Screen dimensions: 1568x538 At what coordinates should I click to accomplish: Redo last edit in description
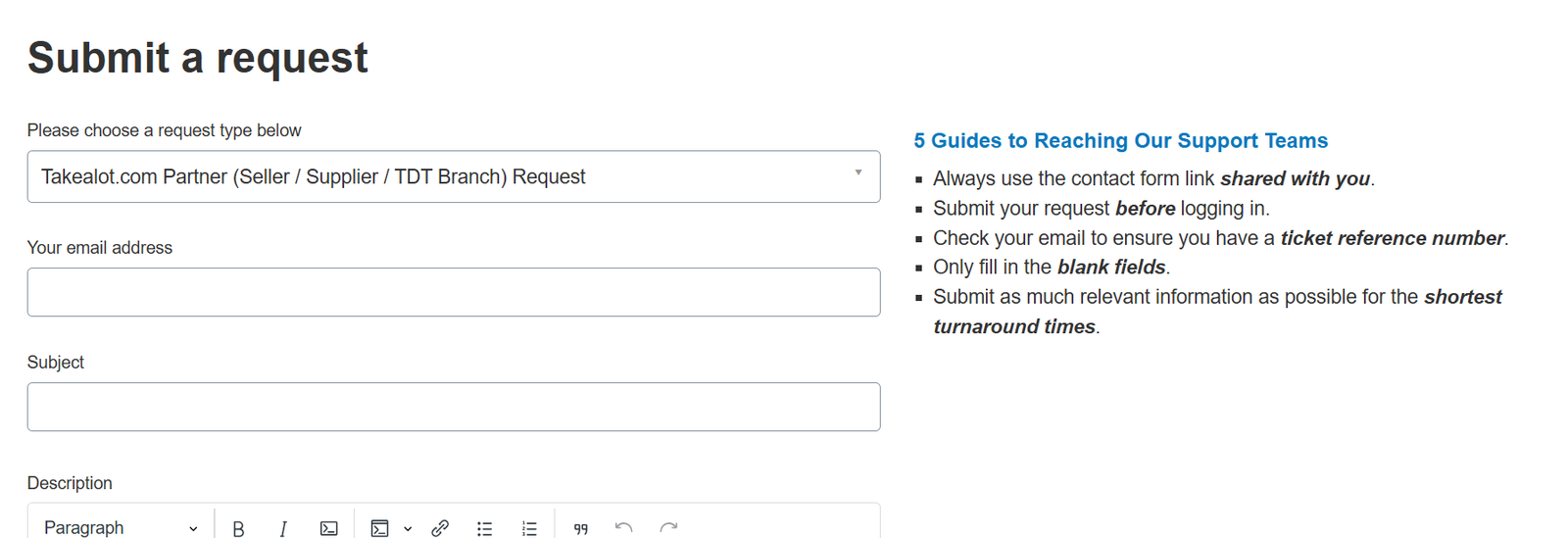(668, 528)
